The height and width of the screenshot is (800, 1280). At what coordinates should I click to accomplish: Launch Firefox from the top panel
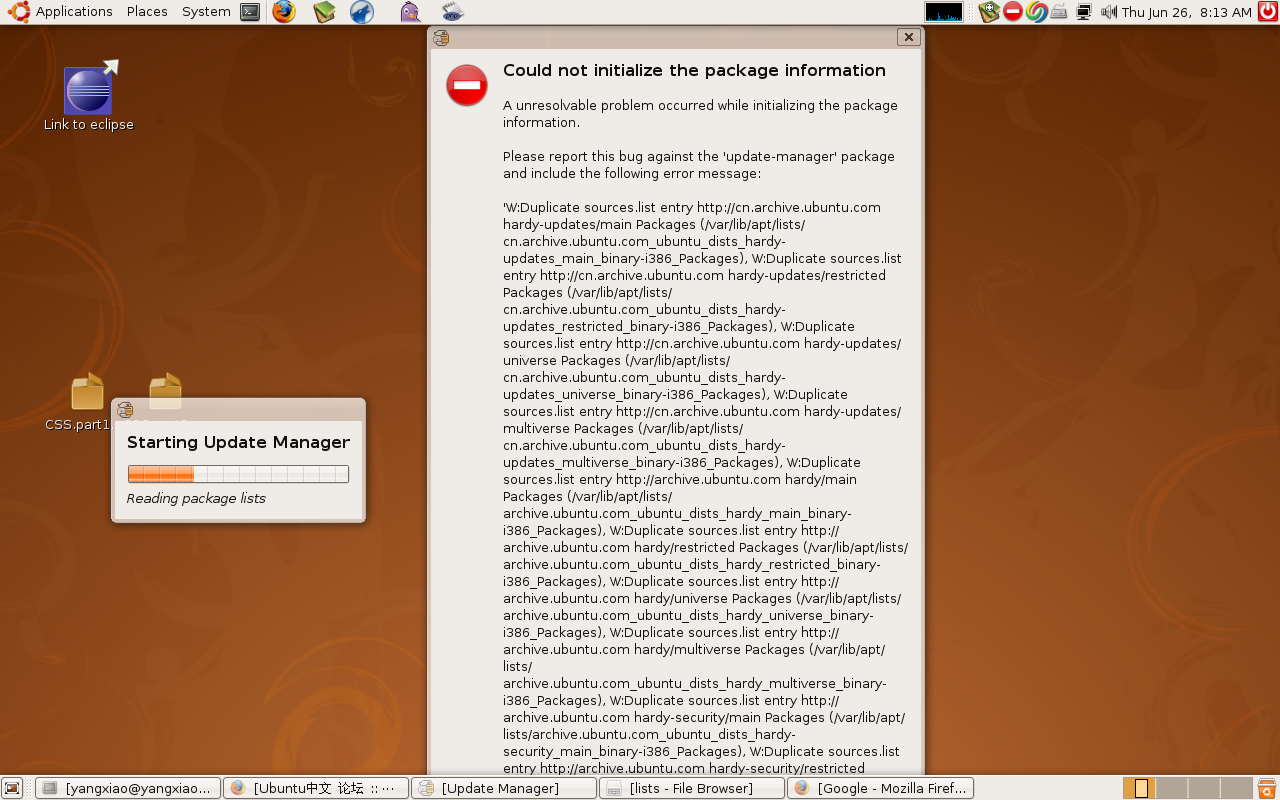coord(284,12)
